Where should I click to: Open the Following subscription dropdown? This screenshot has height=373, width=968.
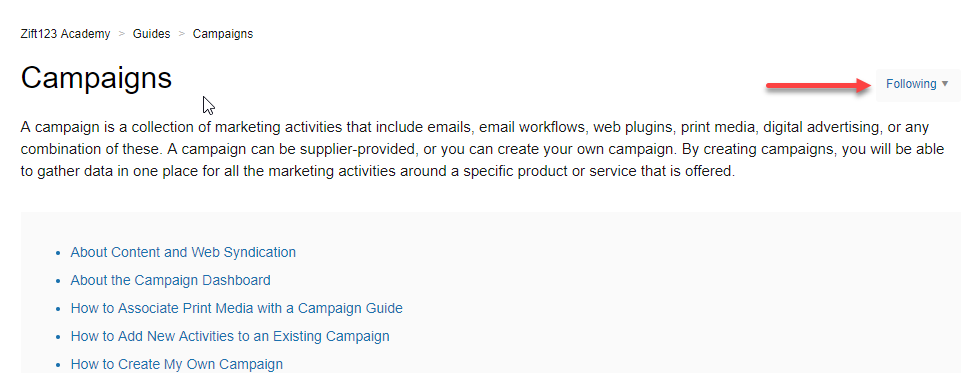tap(917, 85)
